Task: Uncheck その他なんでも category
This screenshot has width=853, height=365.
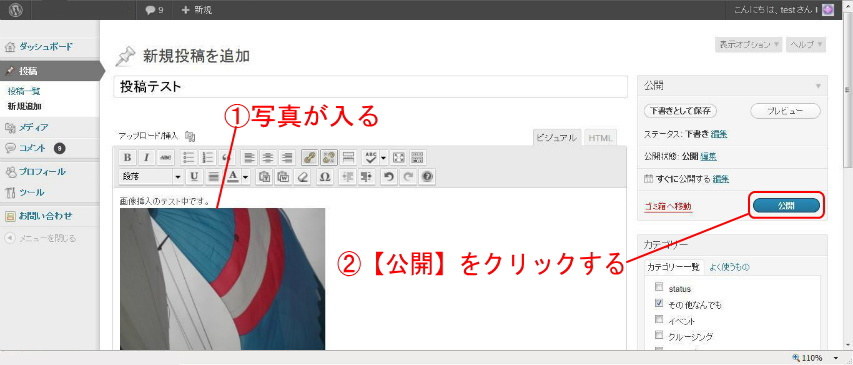Action: (659, 302)
